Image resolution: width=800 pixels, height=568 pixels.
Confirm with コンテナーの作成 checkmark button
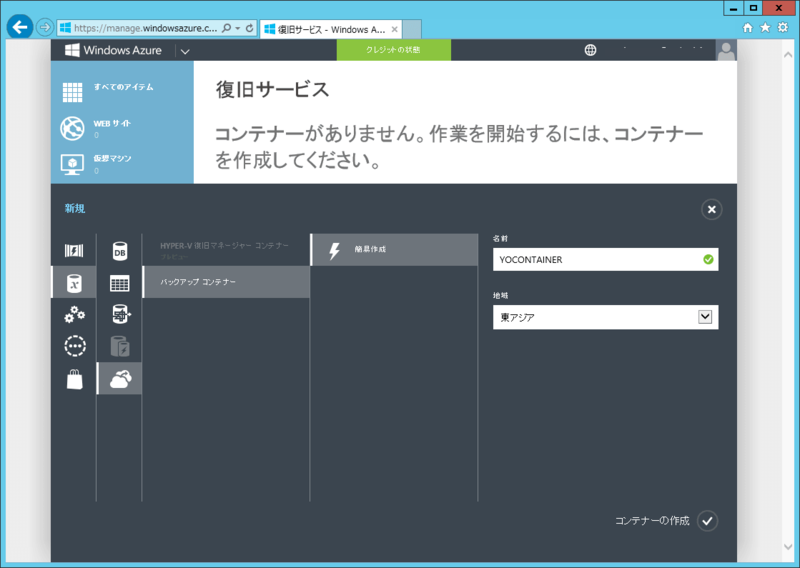[707, 521]
